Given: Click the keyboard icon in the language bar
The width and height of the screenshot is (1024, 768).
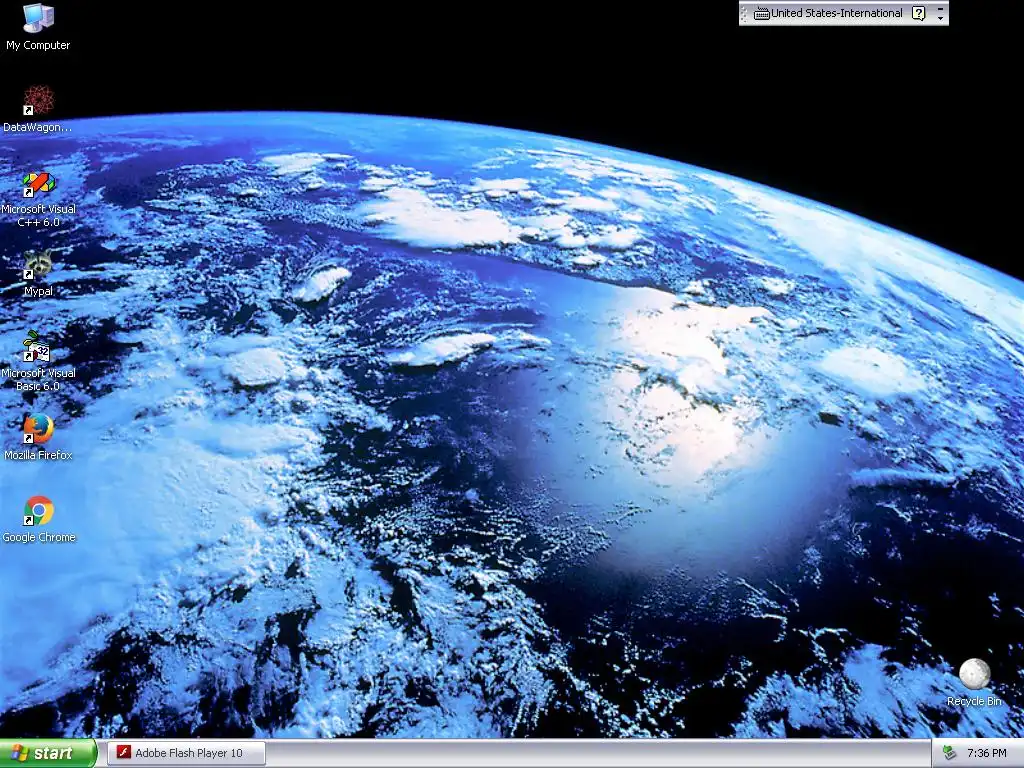Looking at the screenshot, I should click(x=761, y=13).
